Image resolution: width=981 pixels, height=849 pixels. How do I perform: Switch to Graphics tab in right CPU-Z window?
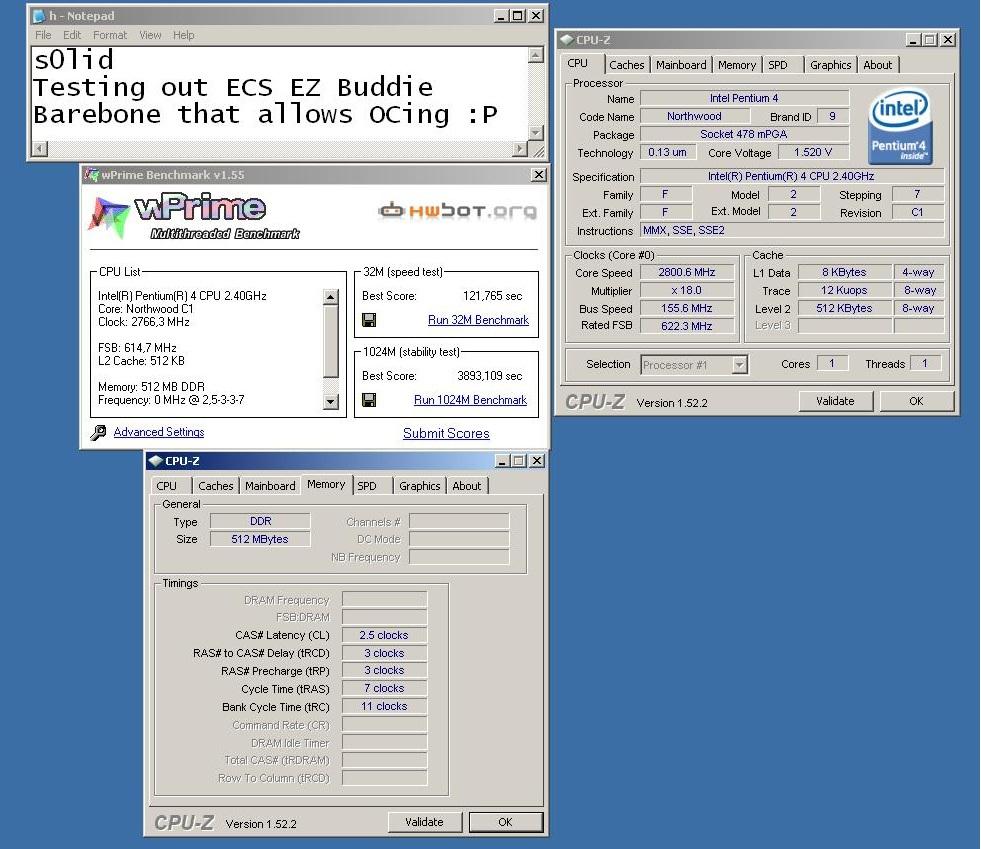coord(830,65)
